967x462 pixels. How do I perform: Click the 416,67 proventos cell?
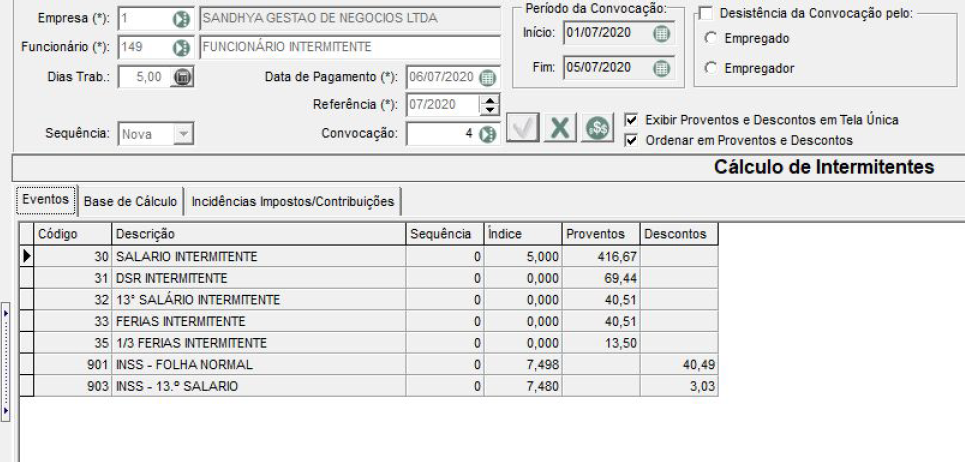pyautogui.click(x=601, y=257)
